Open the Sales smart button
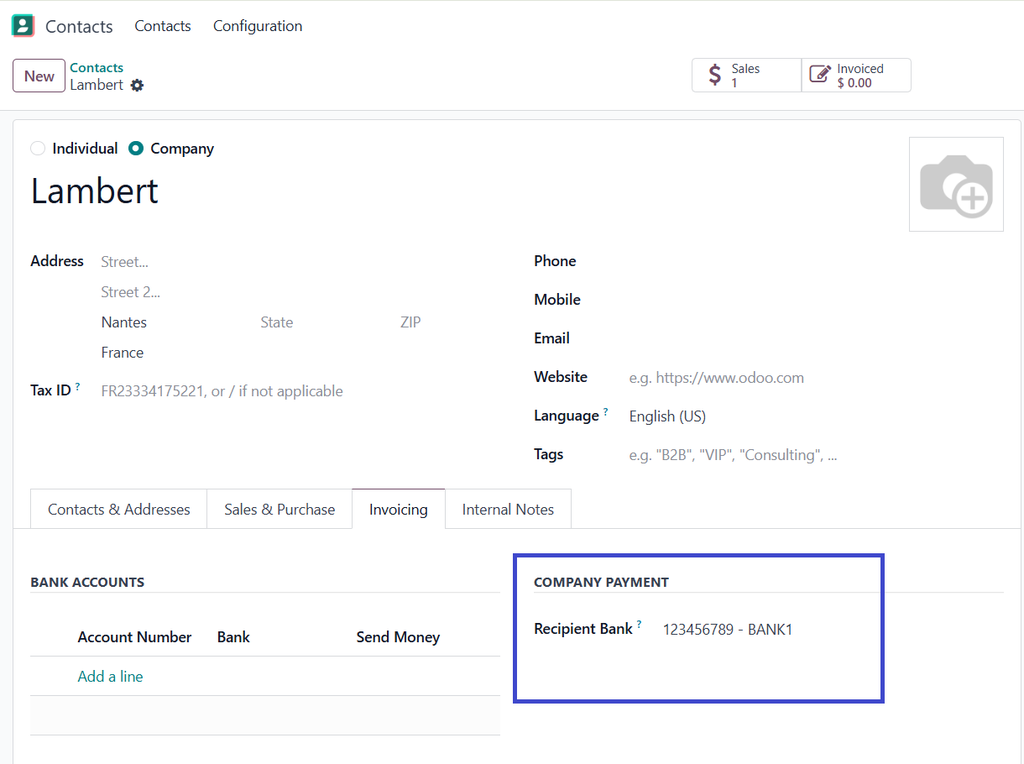Screen dimensions: 1024x764 [x=746, y=75]
